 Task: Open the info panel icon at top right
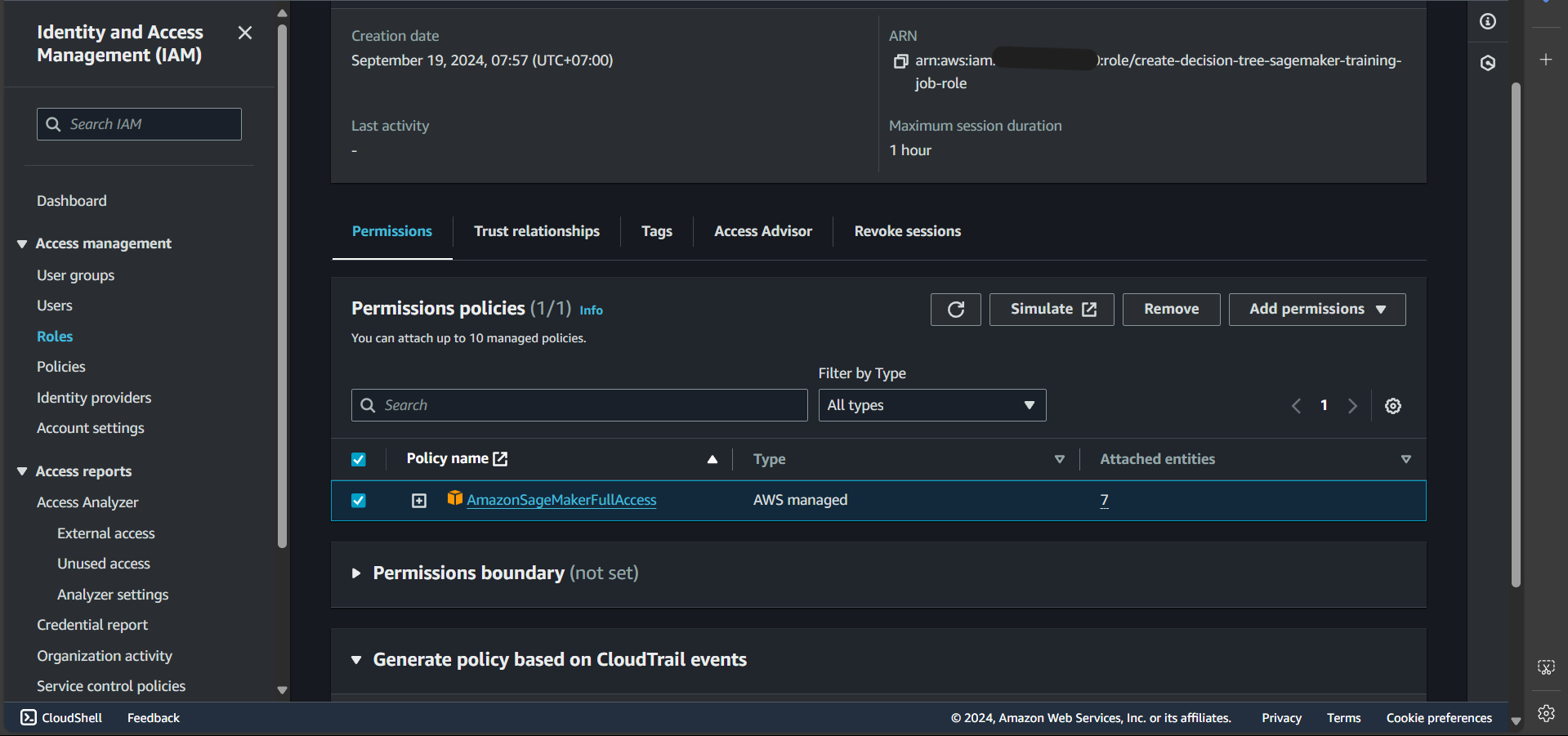1487,21
